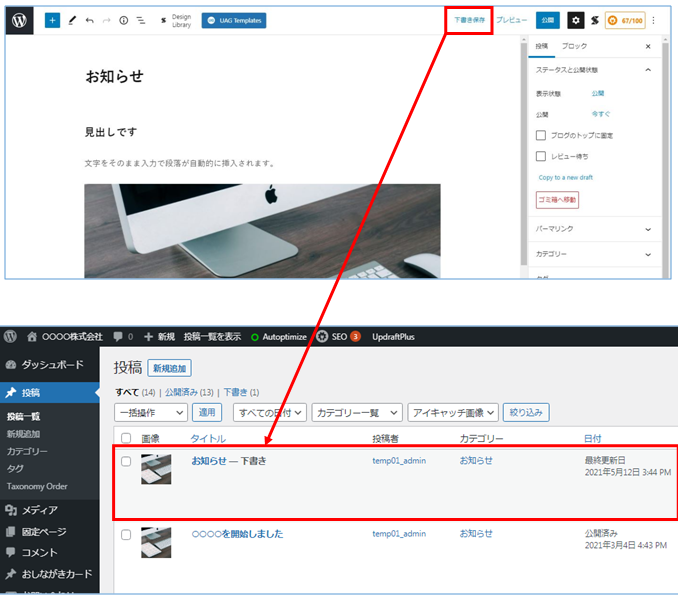Open the カテゴリー一覧 dropdown
The height and width of the screenshot is (600, 678).
357,412
